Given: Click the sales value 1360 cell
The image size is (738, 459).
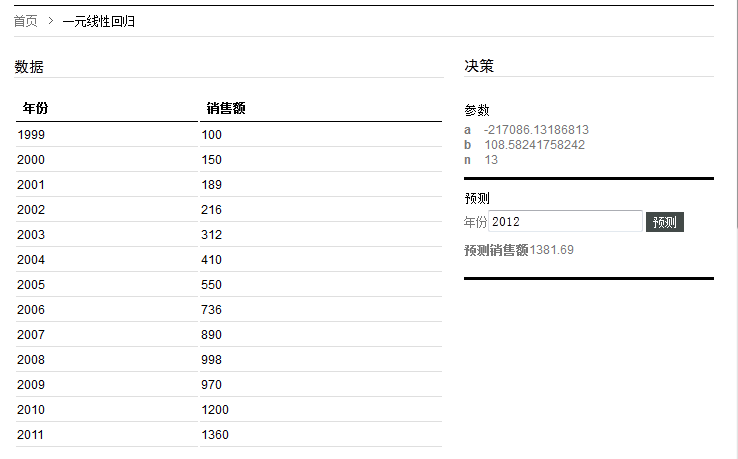Looking at the screenshot, I should coord(215,435).
